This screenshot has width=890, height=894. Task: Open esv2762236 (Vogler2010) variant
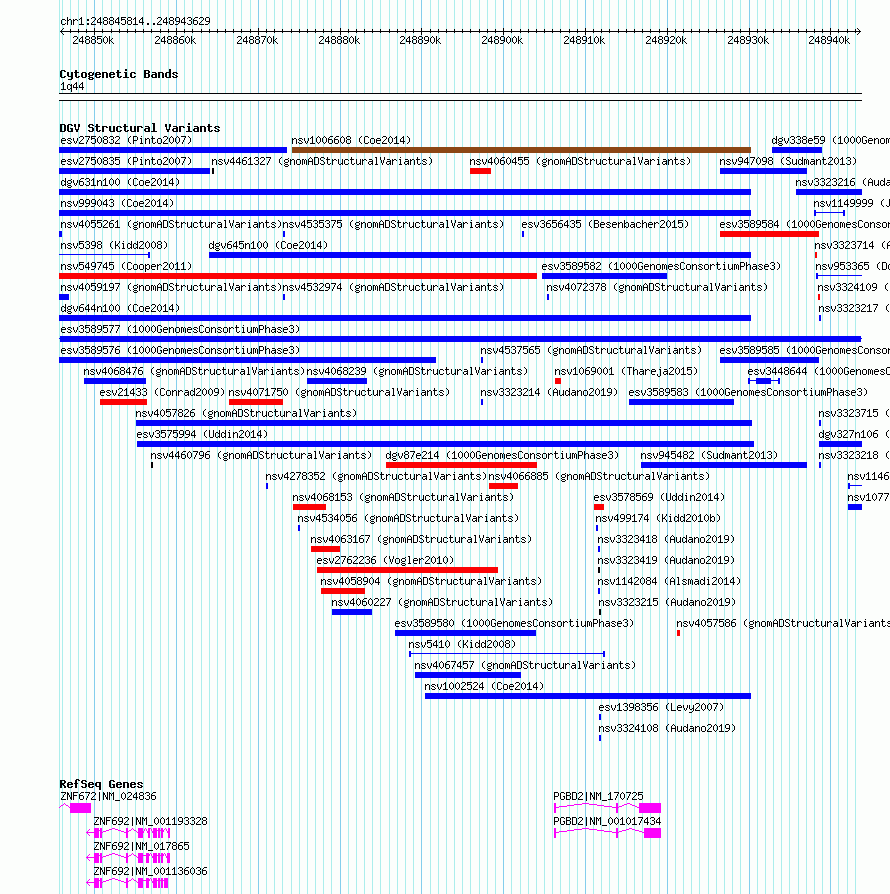click(385, 560)
